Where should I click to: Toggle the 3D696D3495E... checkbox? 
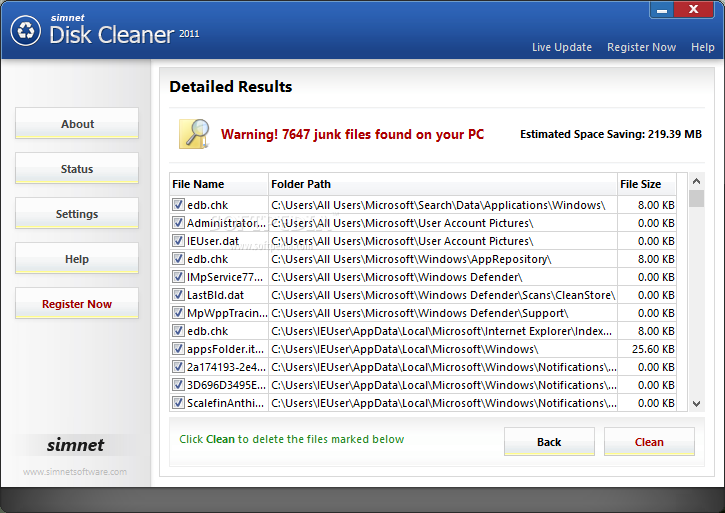tap(178, 385)
